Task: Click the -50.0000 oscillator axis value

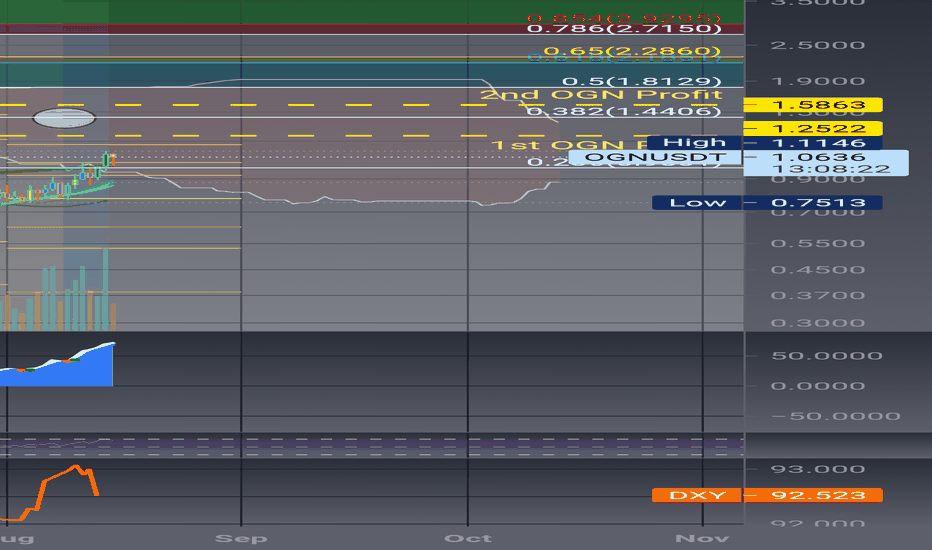Action: tap(836, 416)
